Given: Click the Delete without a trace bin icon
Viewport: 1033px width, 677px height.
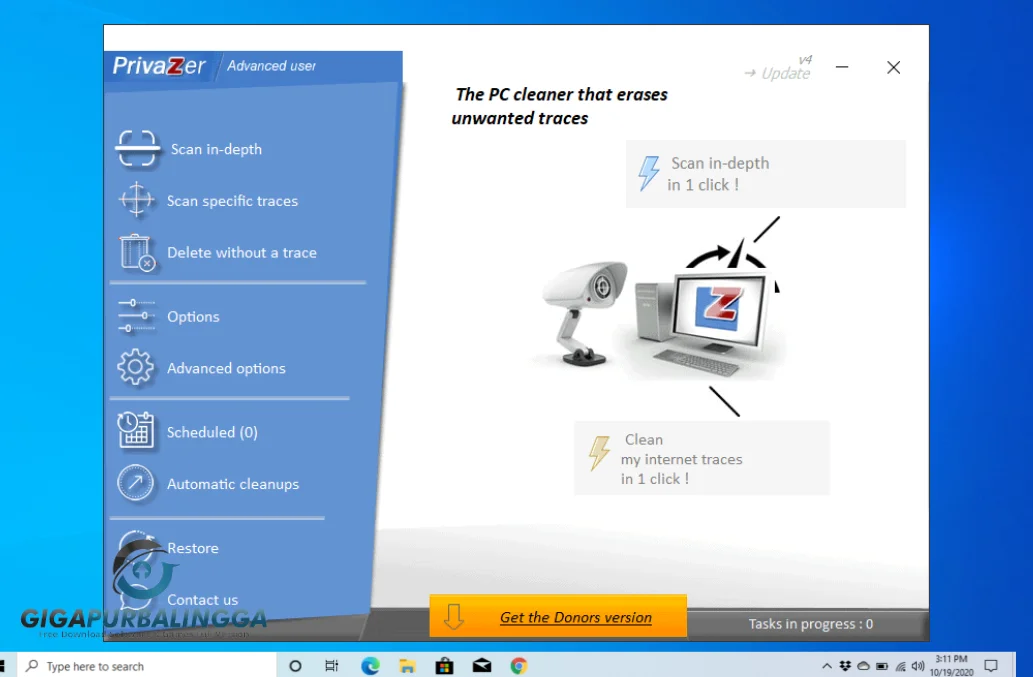Looking at the screenshot, I should pyautogui.click(x=137, y=252).
